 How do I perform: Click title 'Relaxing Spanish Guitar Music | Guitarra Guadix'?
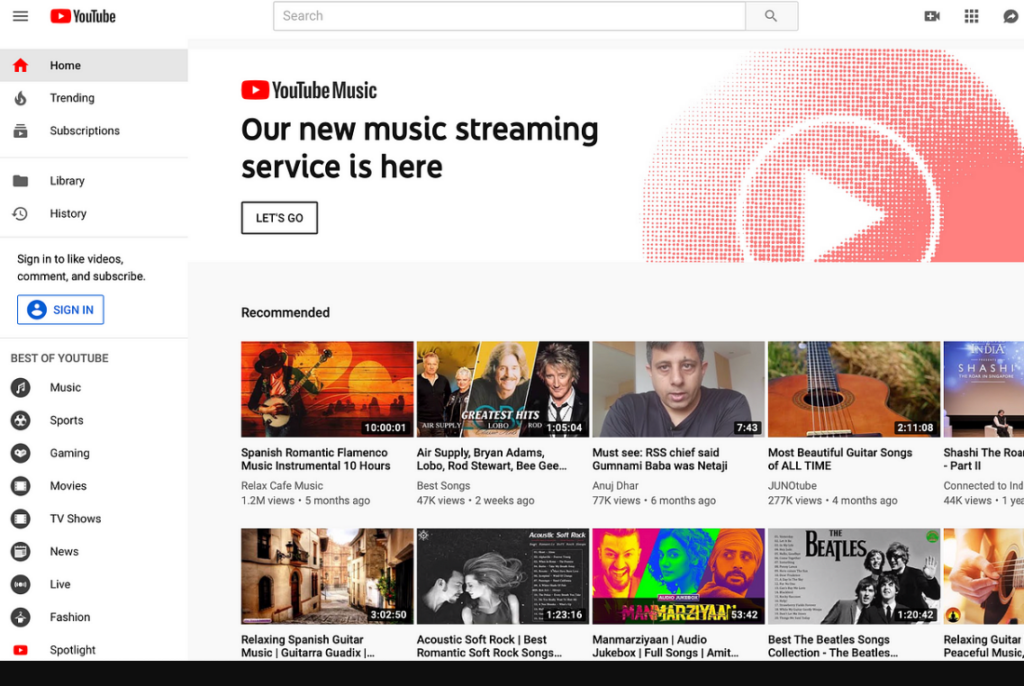point(308,646)
